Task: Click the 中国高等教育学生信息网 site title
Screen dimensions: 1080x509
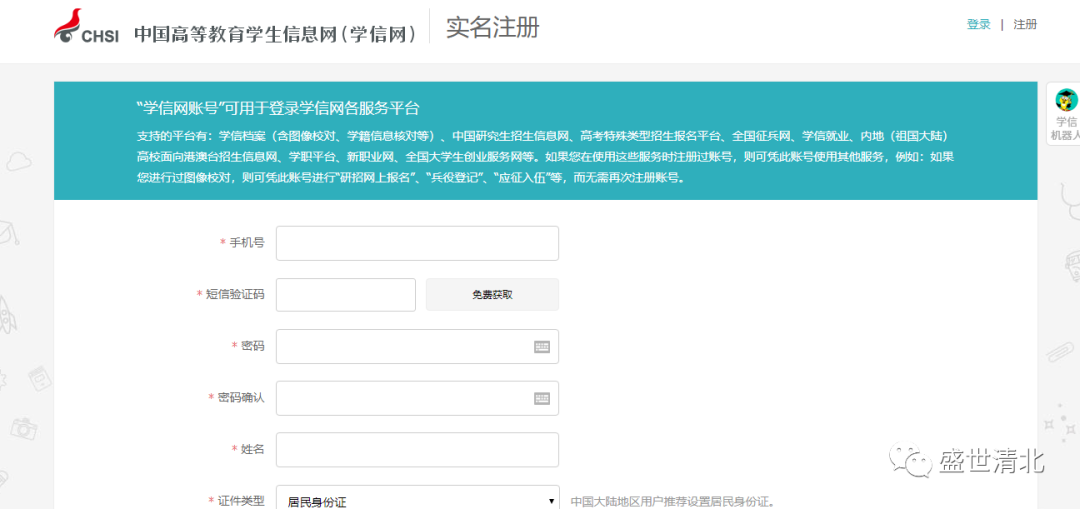Action: [275, 34]
